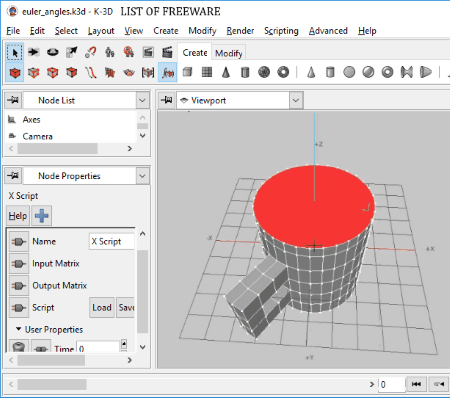Click the Name property connector plug icon
Image resolution: width=450 pixels, height=398 pixels.
pyautogui.click(x=19, y=242)
